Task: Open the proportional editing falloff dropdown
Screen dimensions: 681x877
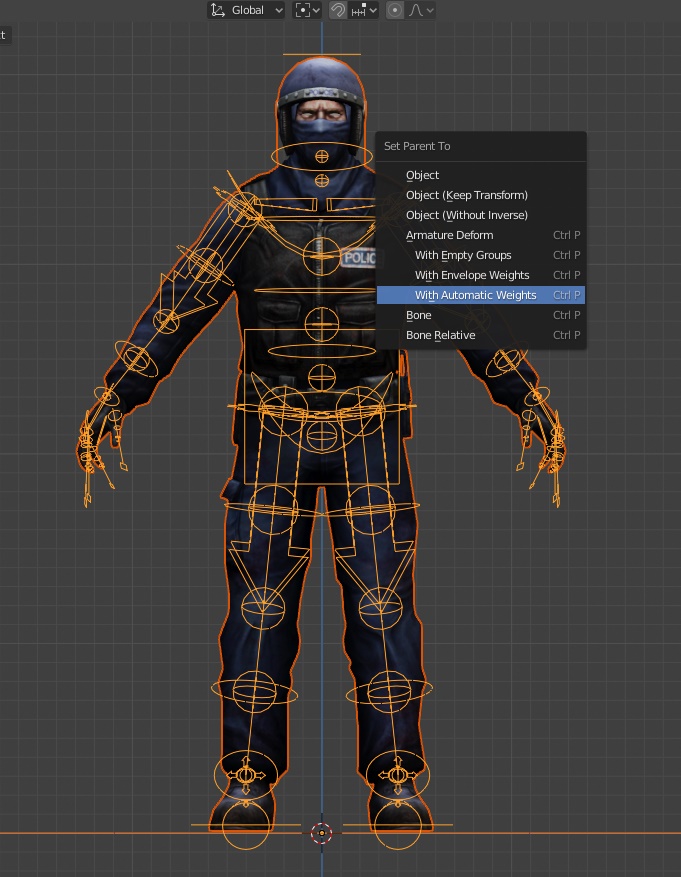Action: coord(420,10)
